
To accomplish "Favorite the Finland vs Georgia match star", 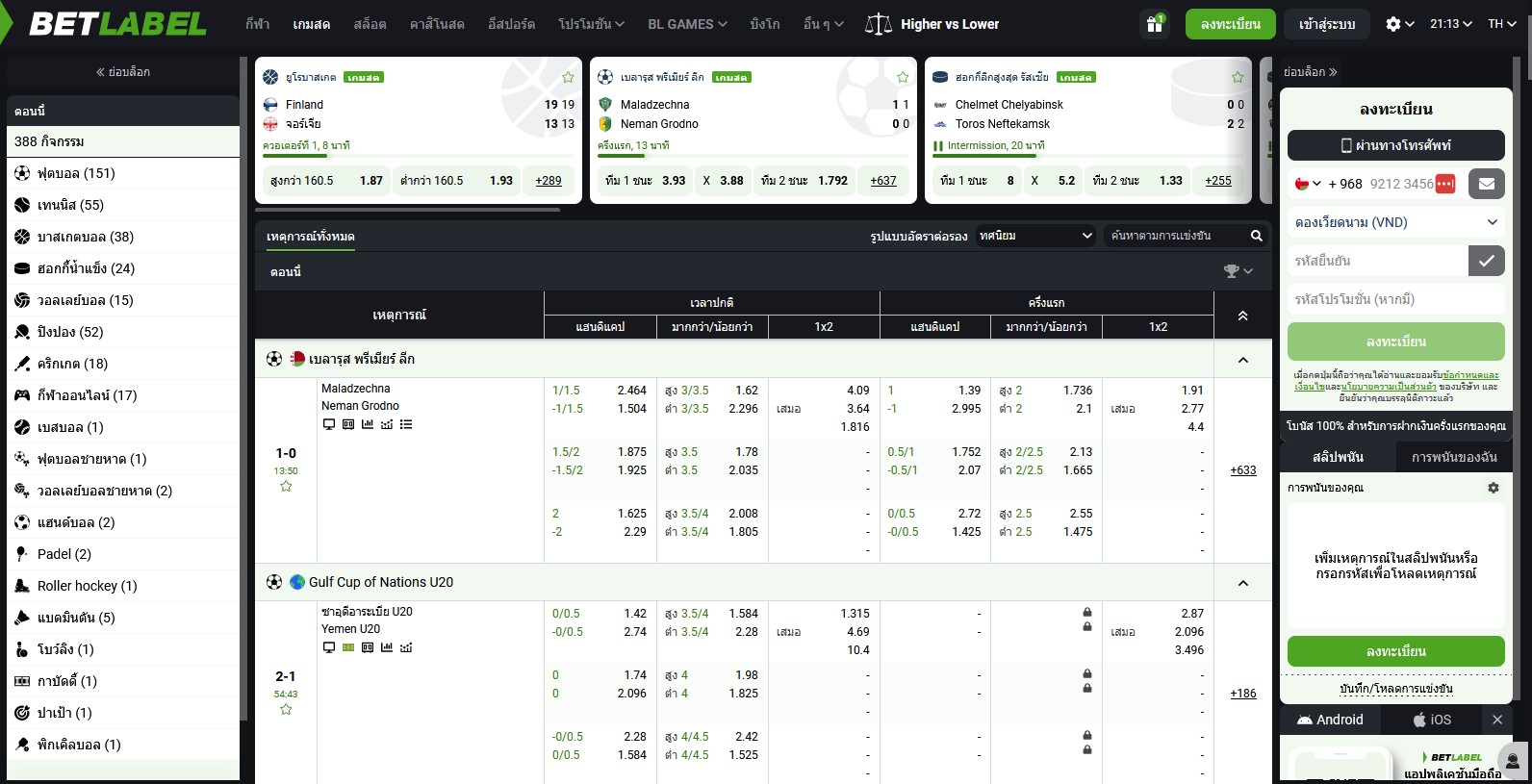I will (568, 77).
